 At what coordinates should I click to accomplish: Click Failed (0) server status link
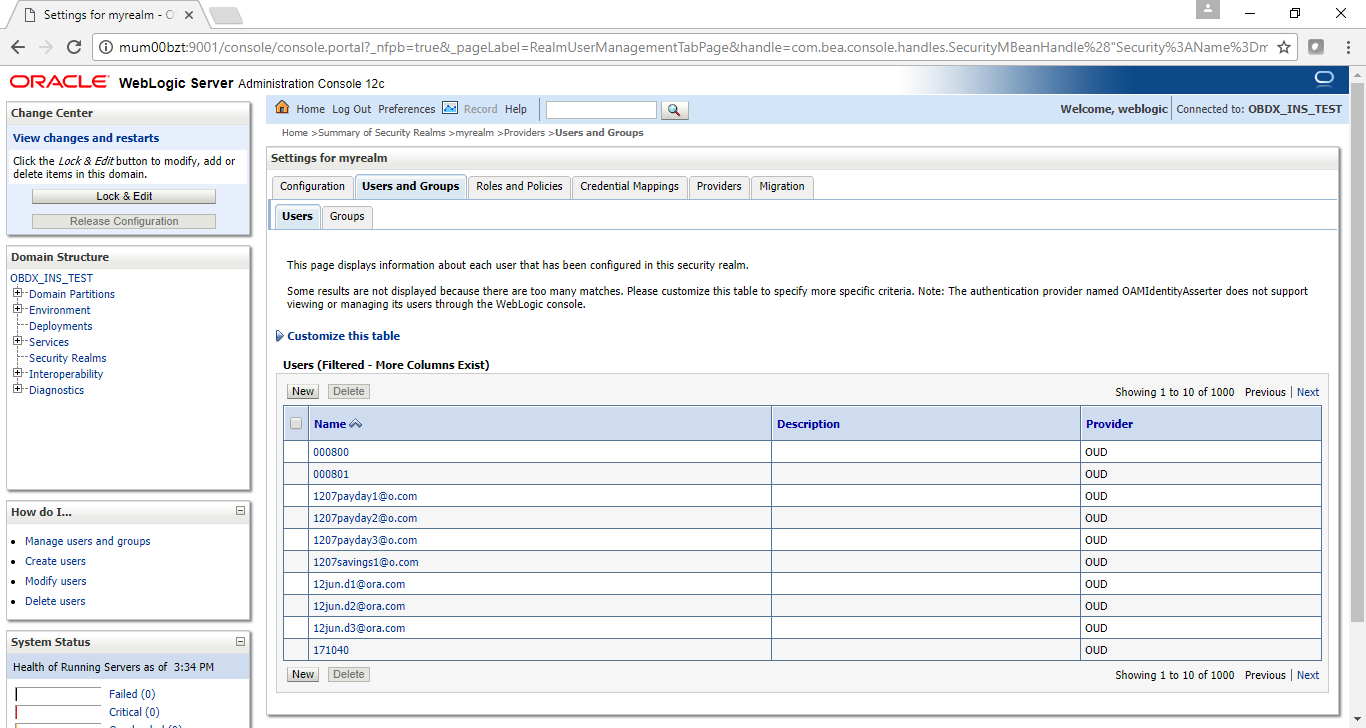coord(132,694)
